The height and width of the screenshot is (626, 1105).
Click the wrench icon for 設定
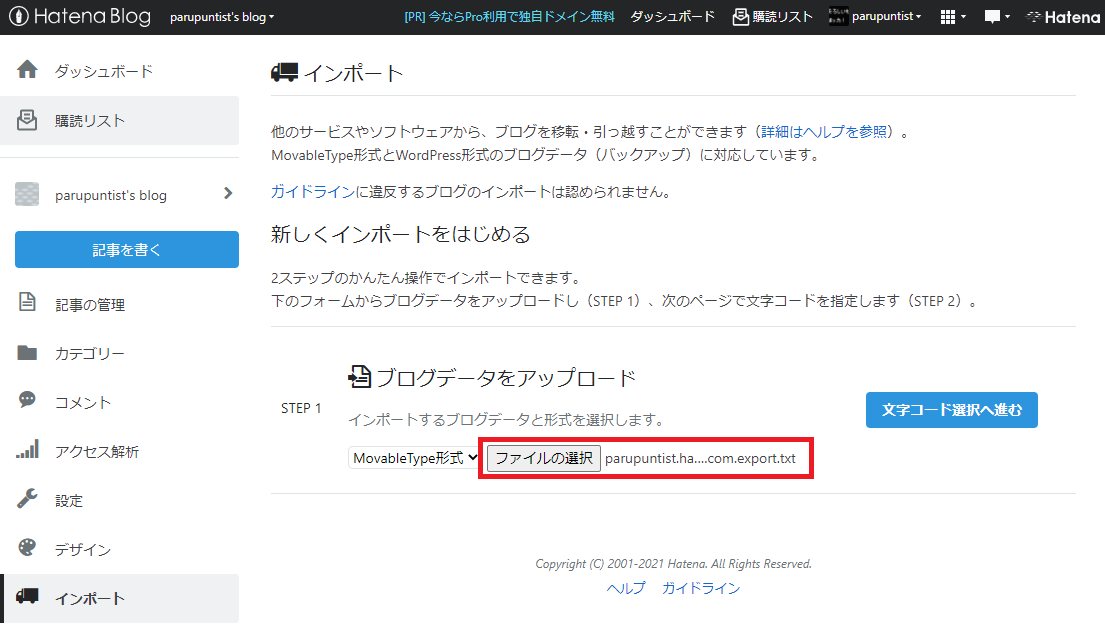click(x=27, y=498)
